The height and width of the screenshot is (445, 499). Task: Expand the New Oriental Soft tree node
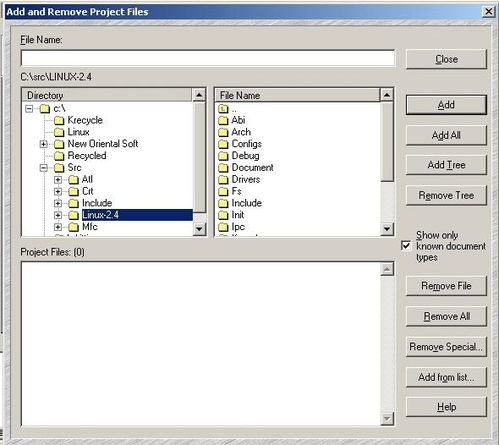[43, 144]
